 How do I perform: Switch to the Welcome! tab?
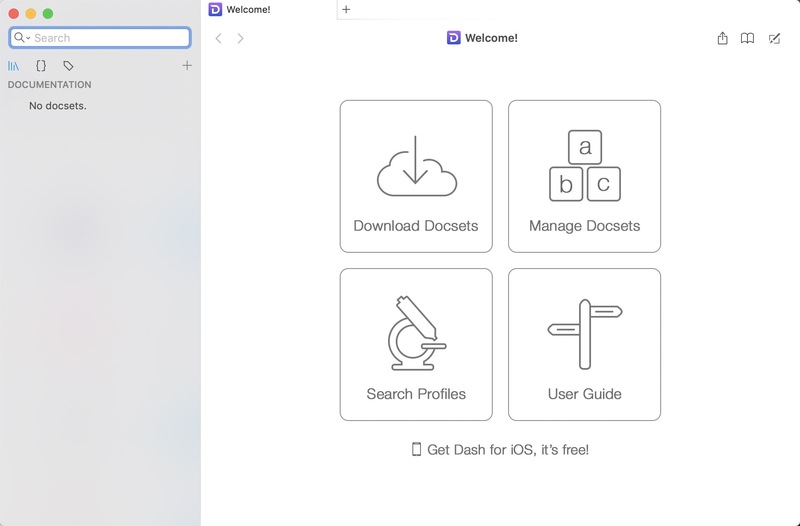(x=270, y=9)
